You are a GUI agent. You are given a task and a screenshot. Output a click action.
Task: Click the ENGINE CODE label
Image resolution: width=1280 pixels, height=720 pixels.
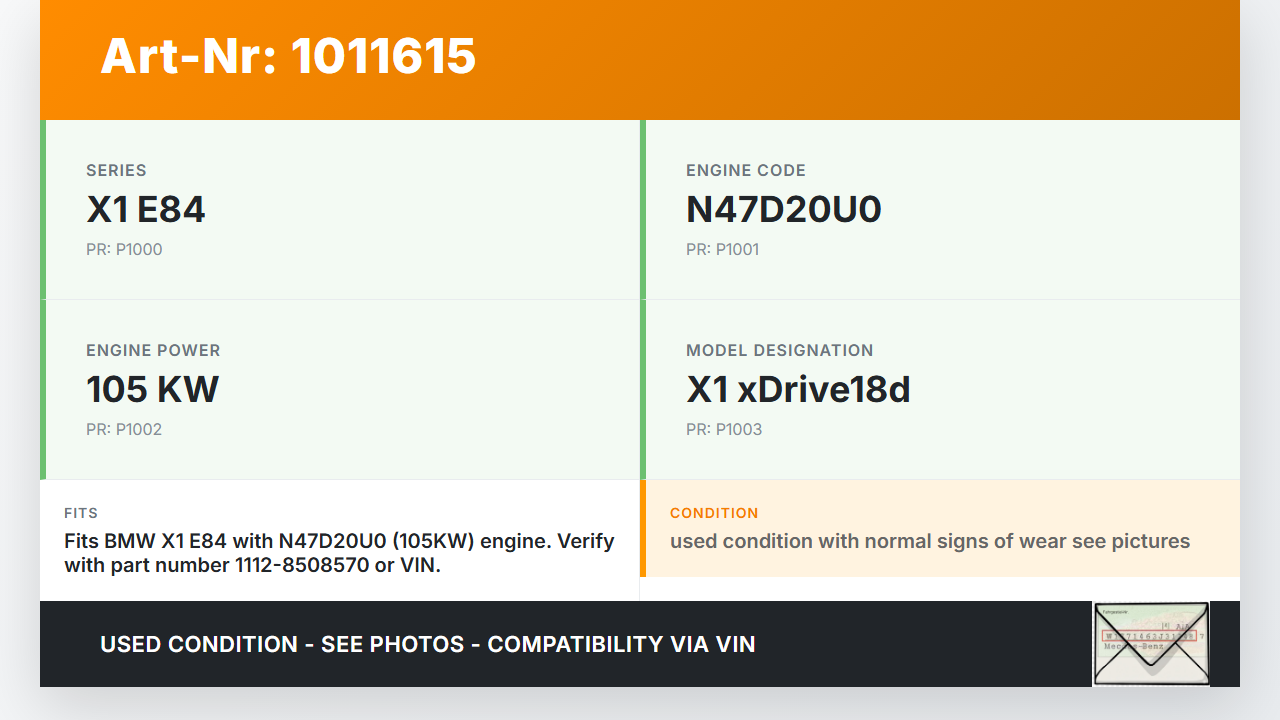(x=745, y=171)
